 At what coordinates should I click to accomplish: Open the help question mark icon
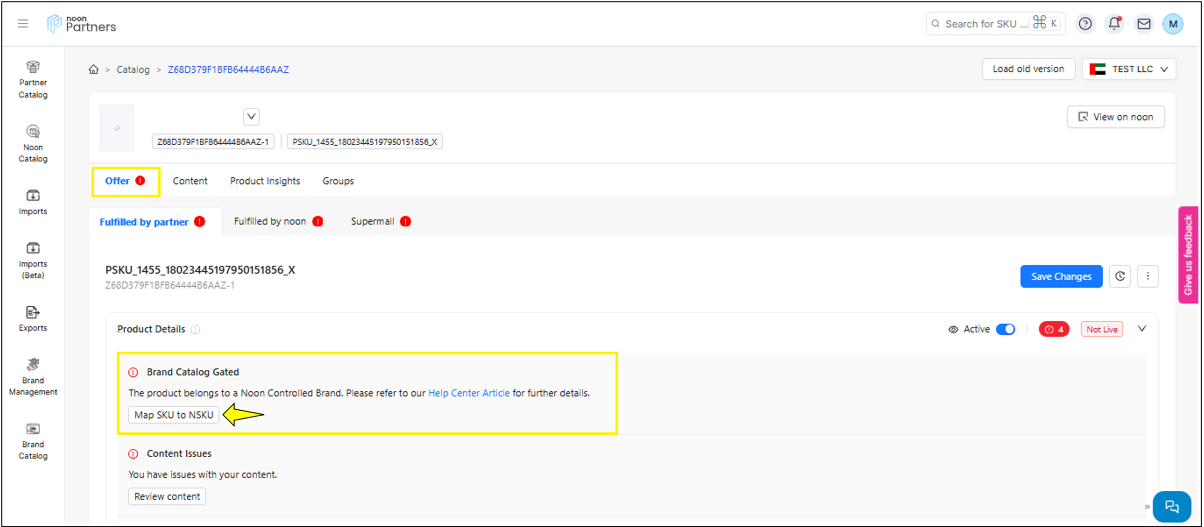tap(1085, 24)
